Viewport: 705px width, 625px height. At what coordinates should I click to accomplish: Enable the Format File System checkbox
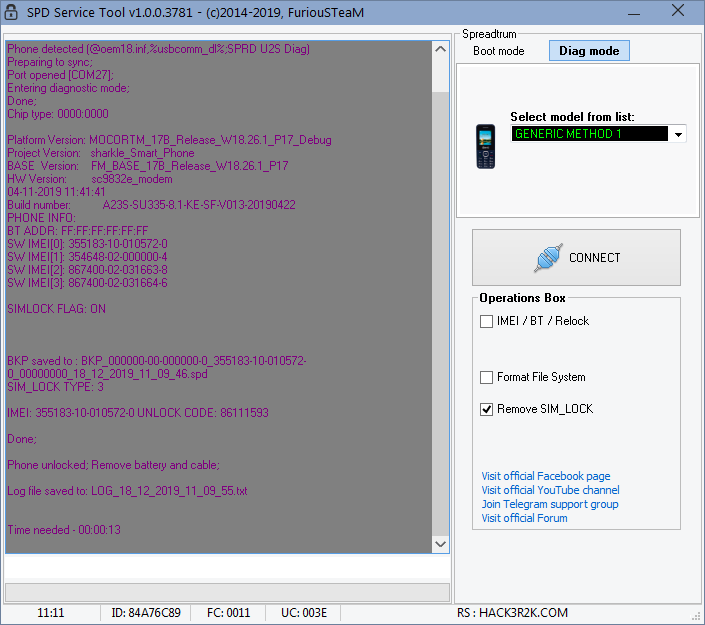pos(486,377)
